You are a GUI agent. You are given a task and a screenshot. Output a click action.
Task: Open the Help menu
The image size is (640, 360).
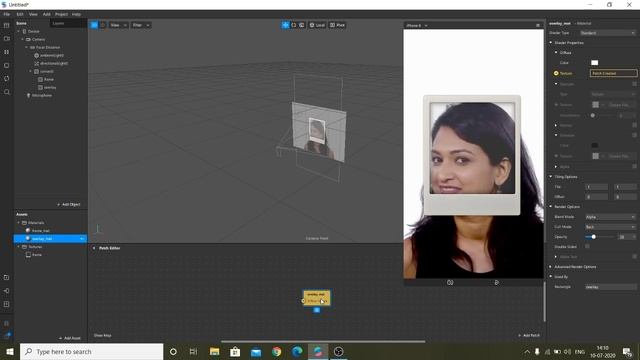(76, 14)
